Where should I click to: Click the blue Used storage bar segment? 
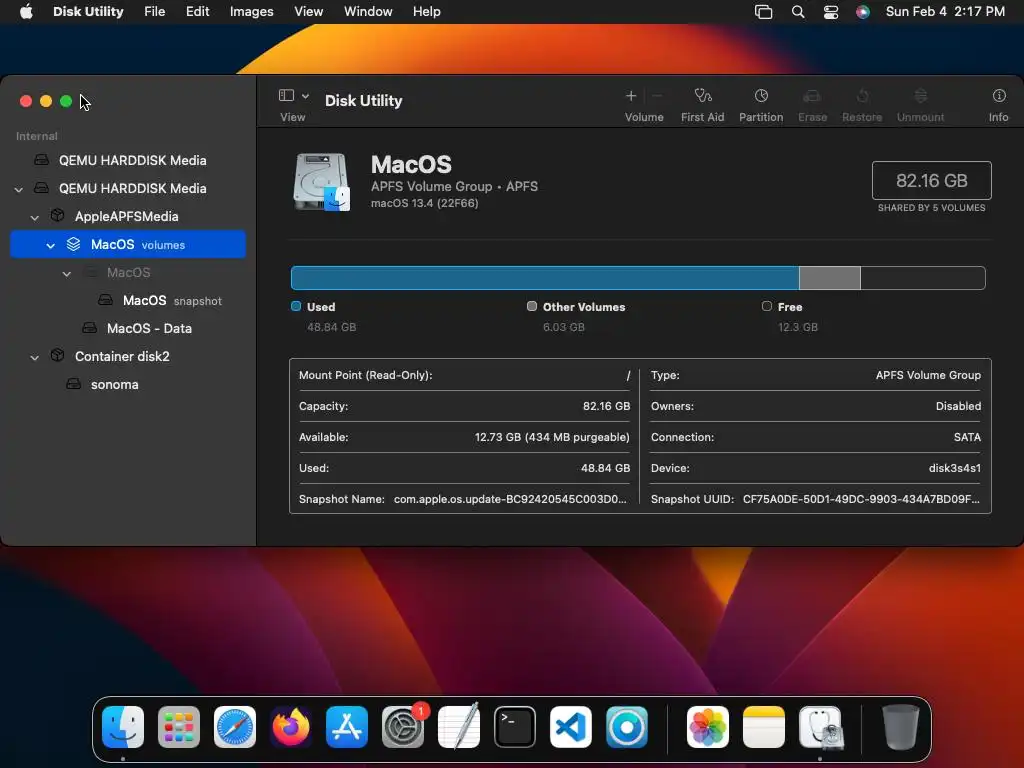click(545, 278)
